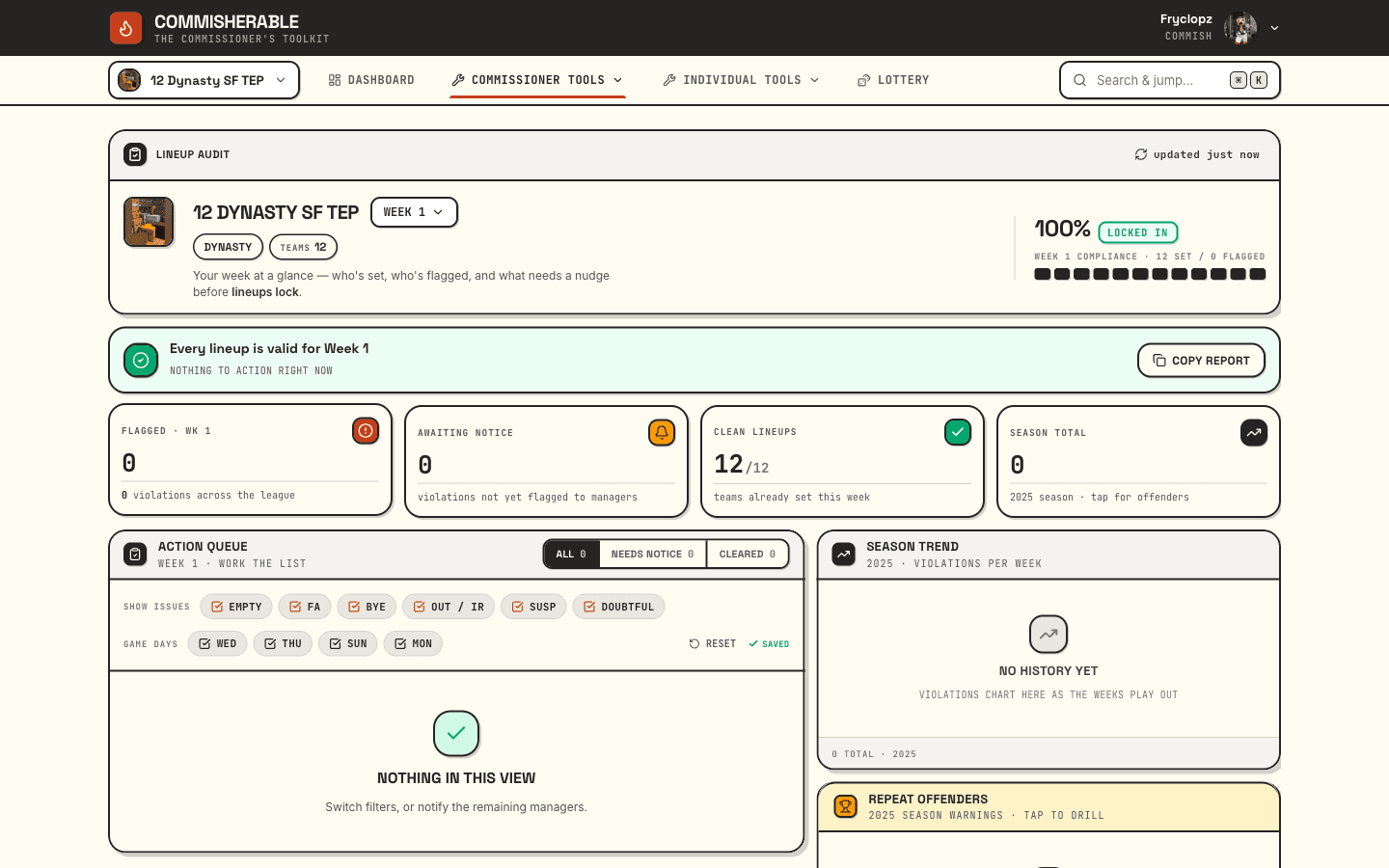Open the Lottery menu item
1389x868 pixels.
pos(893,80)
